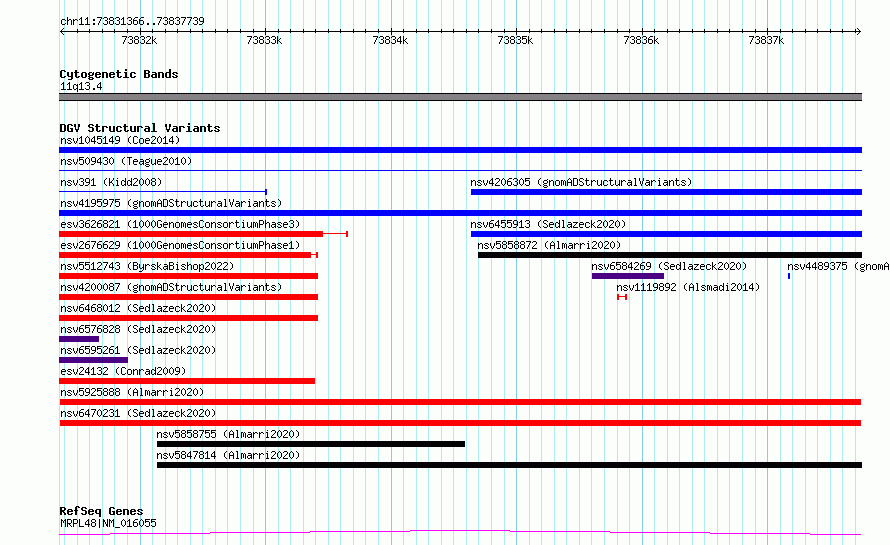Image resolution: width=890 pixels, height=545 pixels.
Task: Click the 73833k ruler tick label
Action: click(x=264, y=40)
